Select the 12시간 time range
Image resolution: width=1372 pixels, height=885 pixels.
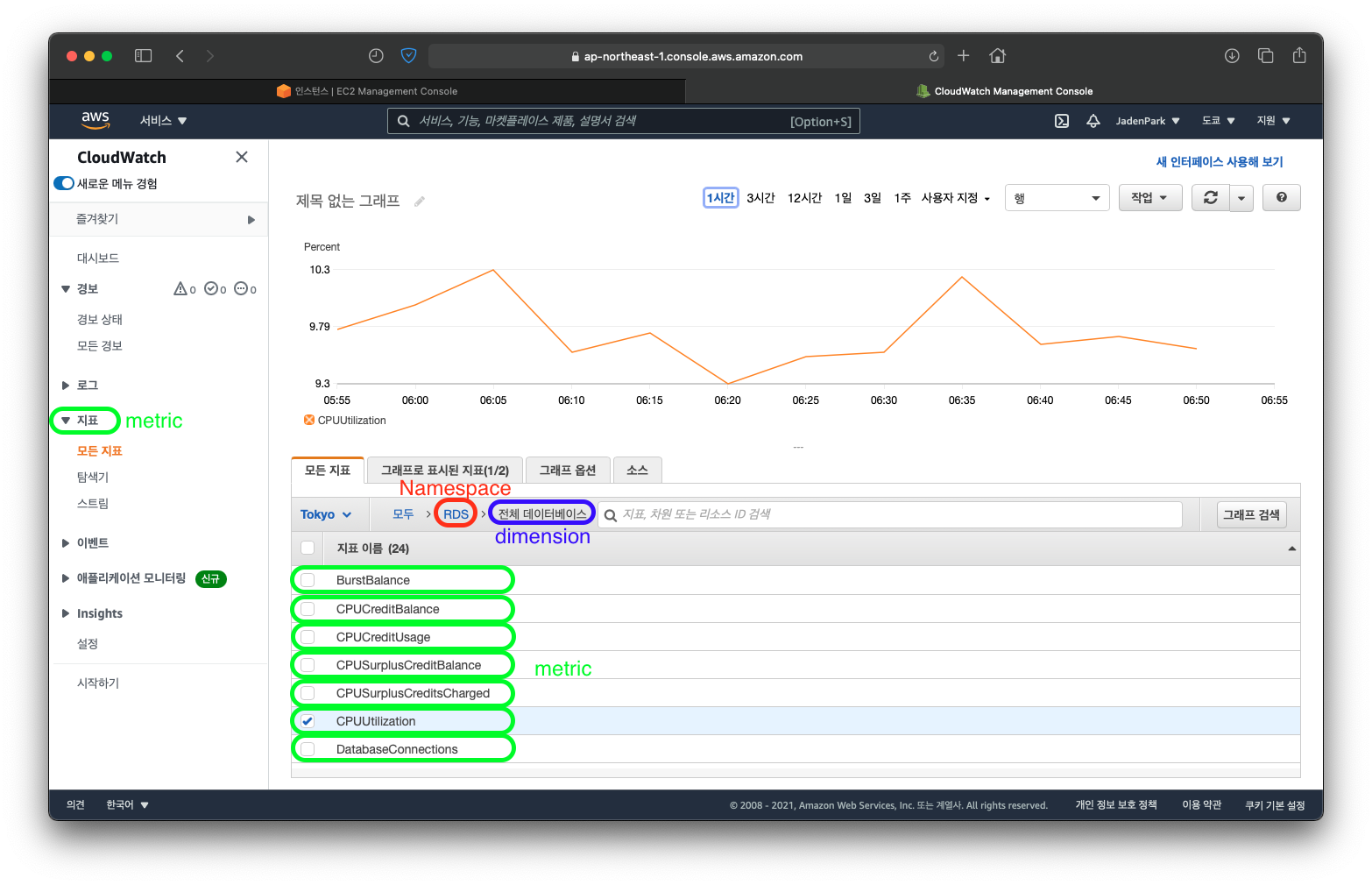[x=804, y=198]
